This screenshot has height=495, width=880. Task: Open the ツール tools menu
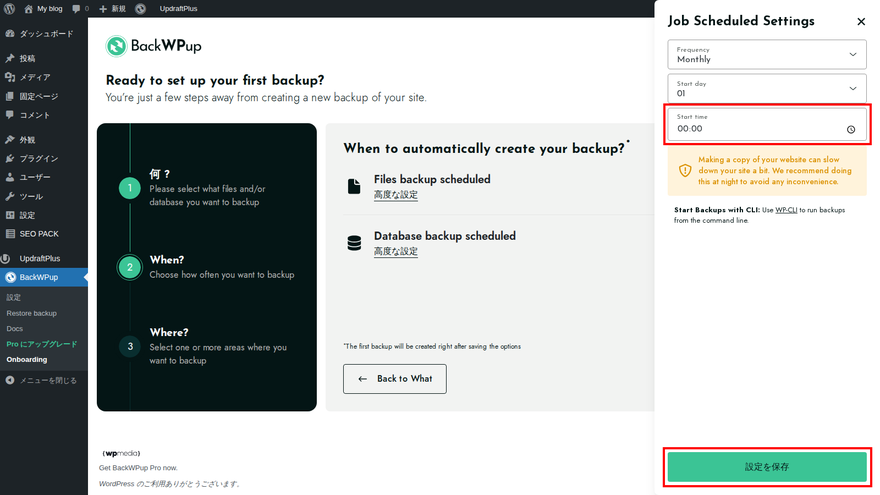pos(44,196)
